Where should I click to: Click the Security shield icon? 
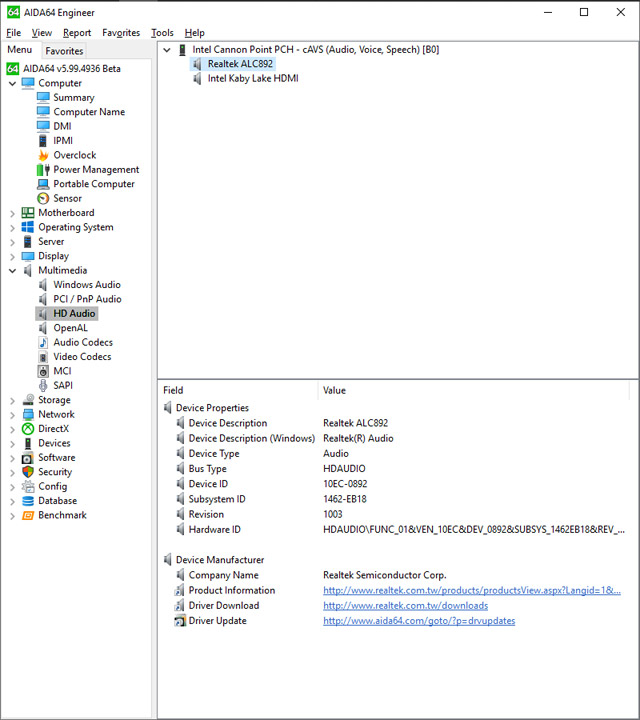pyautogui.click(x=28, y=472)
